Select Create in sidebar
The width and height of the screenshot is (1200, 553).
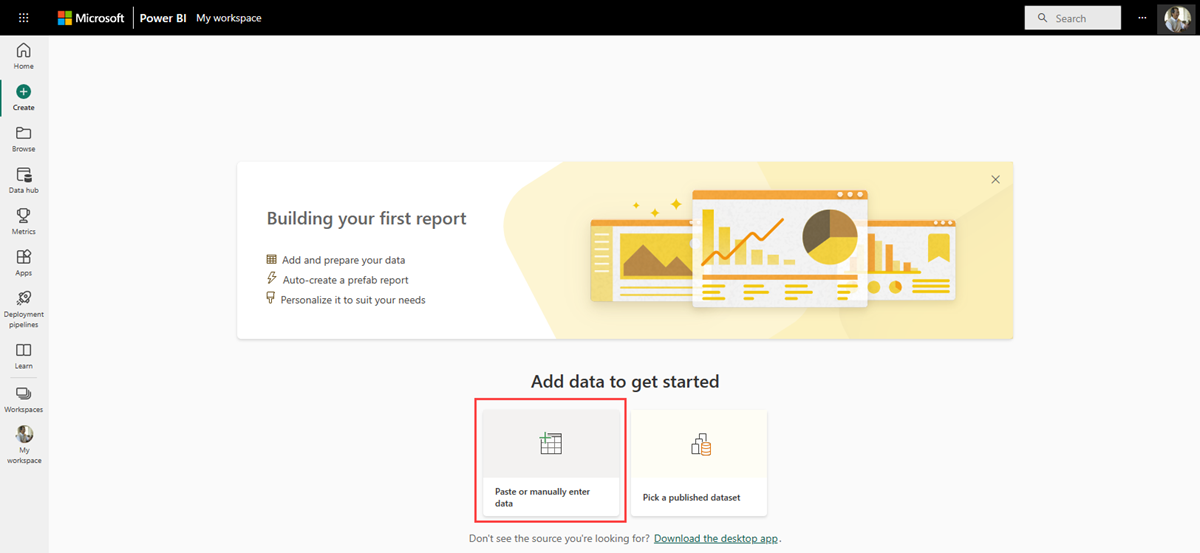pyautogui.click(x=24, y=98)
